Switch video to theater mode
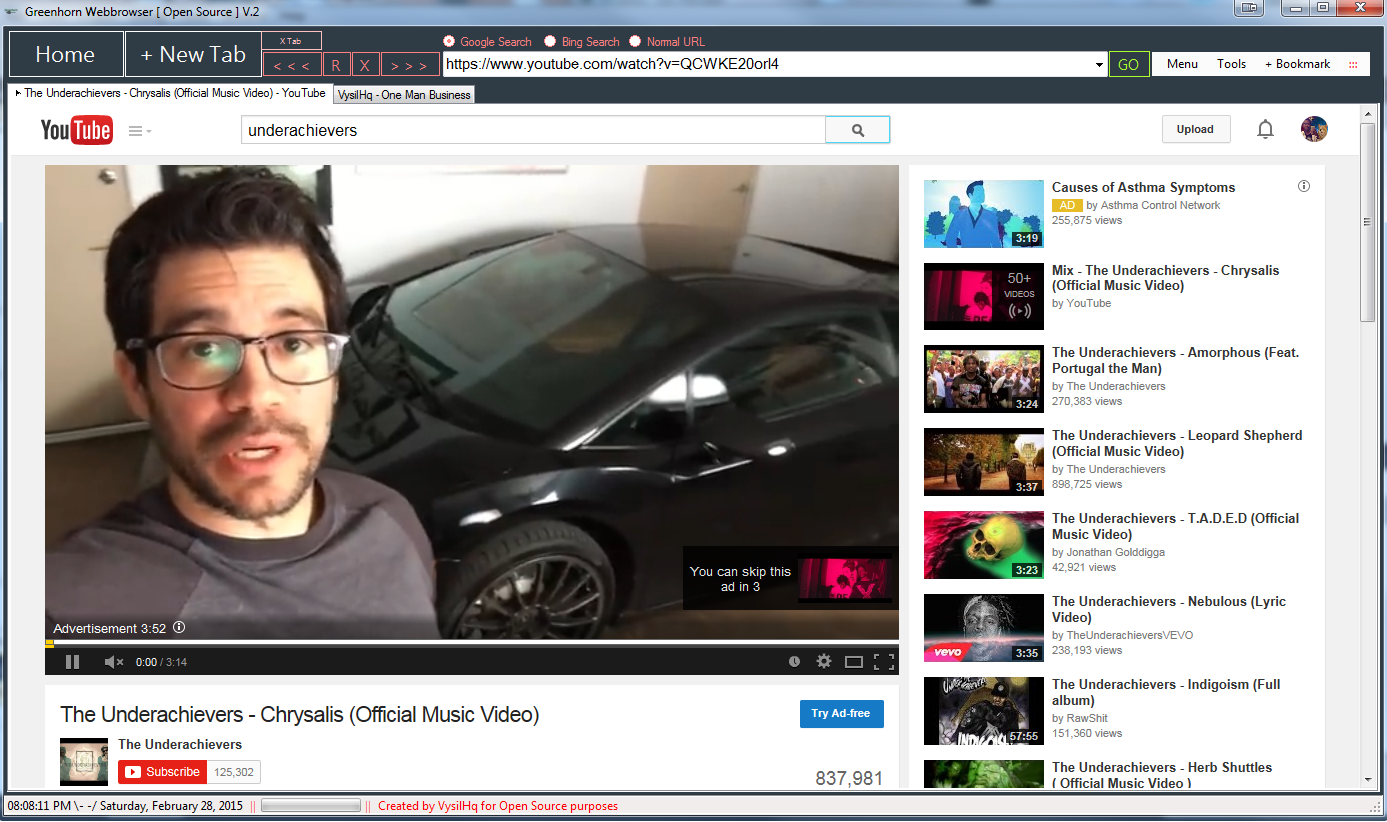 [853, 661]
